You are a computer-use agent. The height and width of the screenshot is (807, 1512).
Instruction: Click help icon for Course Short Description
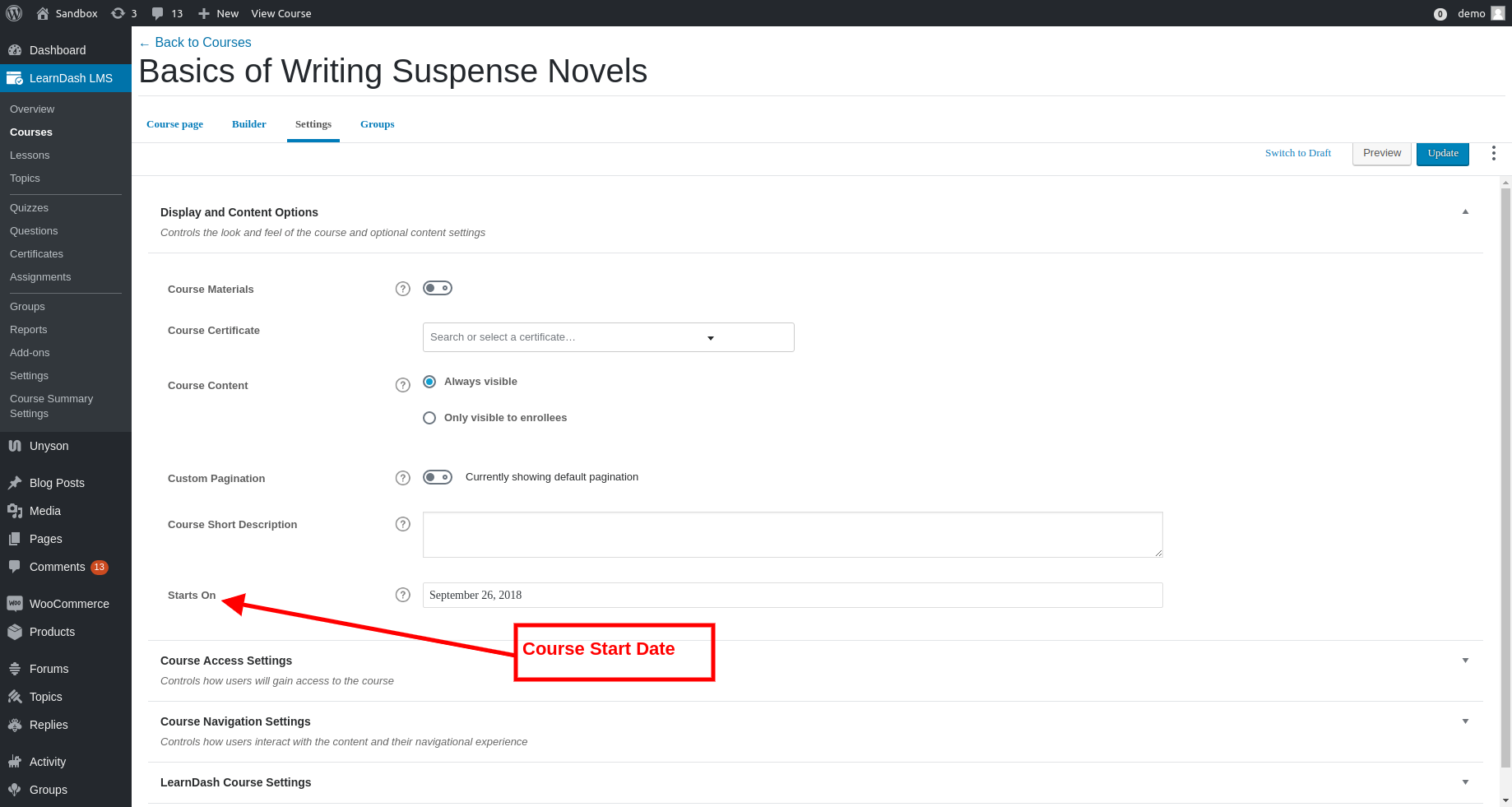click(402, 524)
